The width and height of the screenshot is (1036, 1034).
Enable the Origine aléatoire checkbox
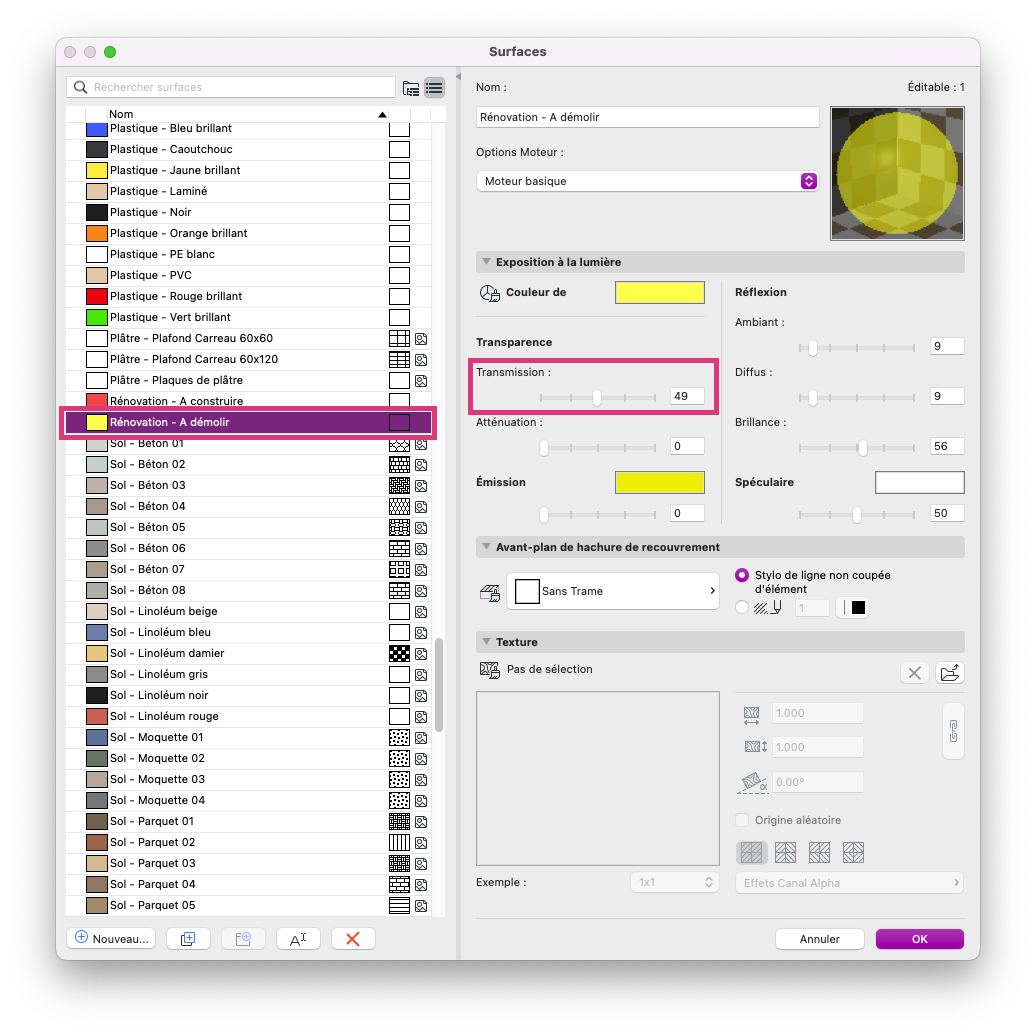(x=742, y=820)
